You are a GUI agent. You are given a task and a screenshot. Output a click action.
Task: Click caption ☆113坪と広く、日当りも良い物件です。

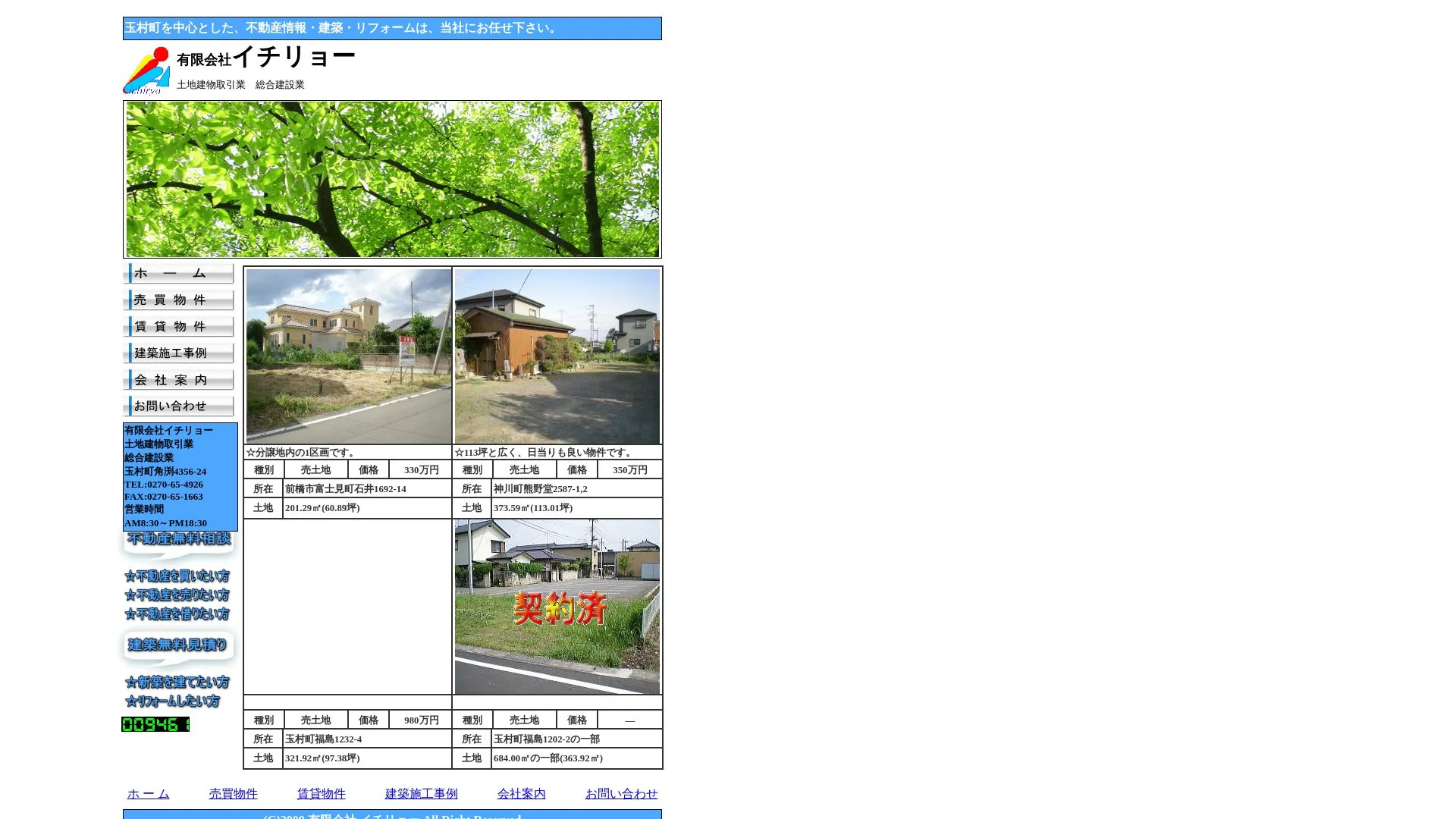tap(544, 453)
